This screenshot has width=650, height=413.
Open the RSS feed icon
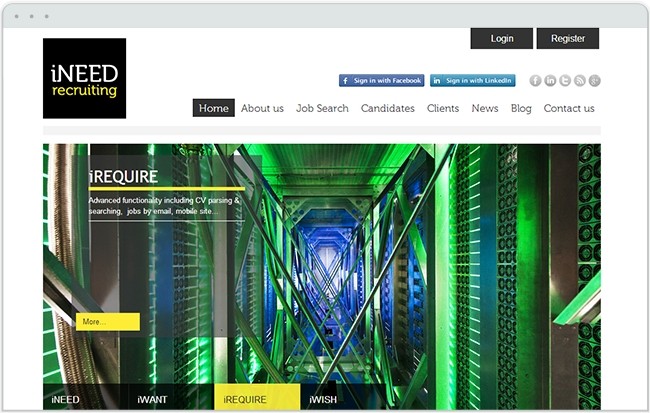pos(580,80)
